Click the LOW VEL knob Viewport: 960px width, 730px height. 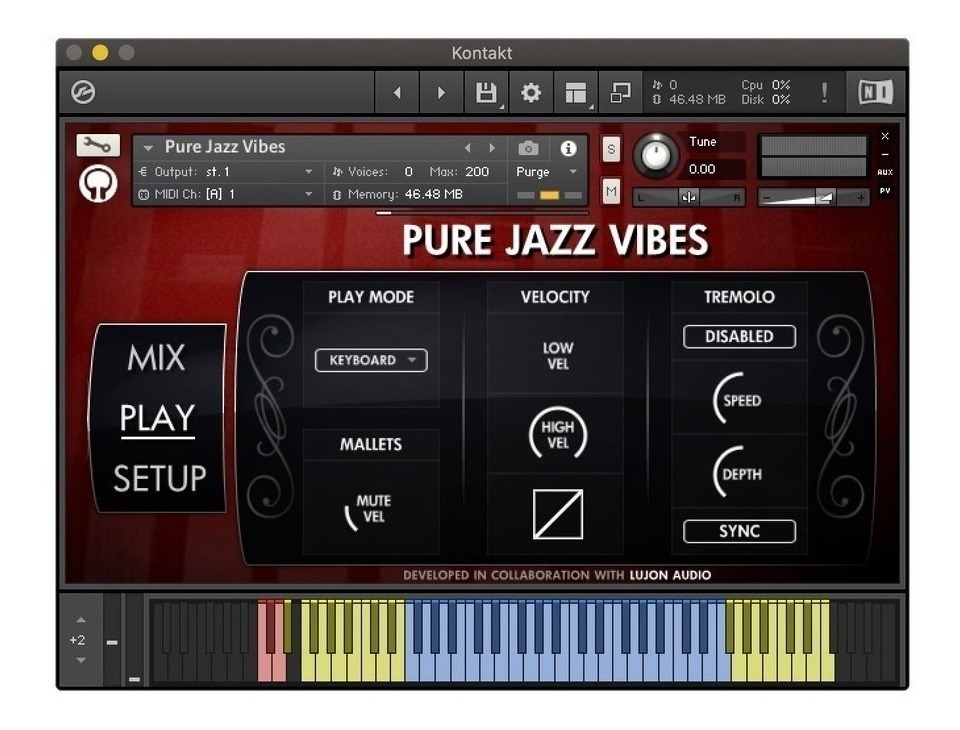pyautogui.click(x=558, y=356)
